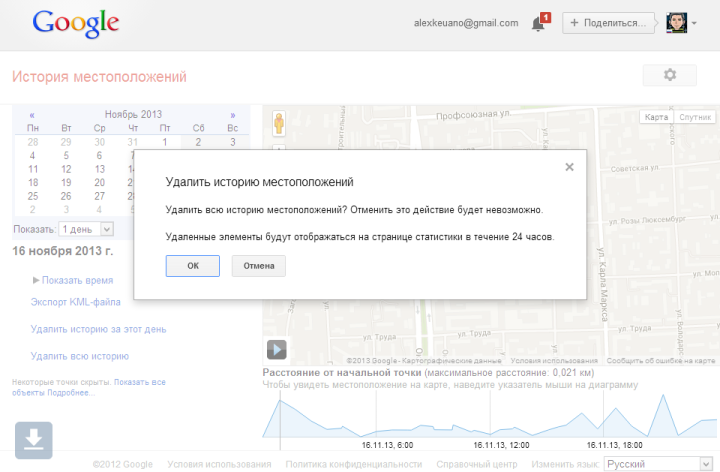Click 'Экспорт KML-файла' link

pyautogui.click(x=76, y=302)
